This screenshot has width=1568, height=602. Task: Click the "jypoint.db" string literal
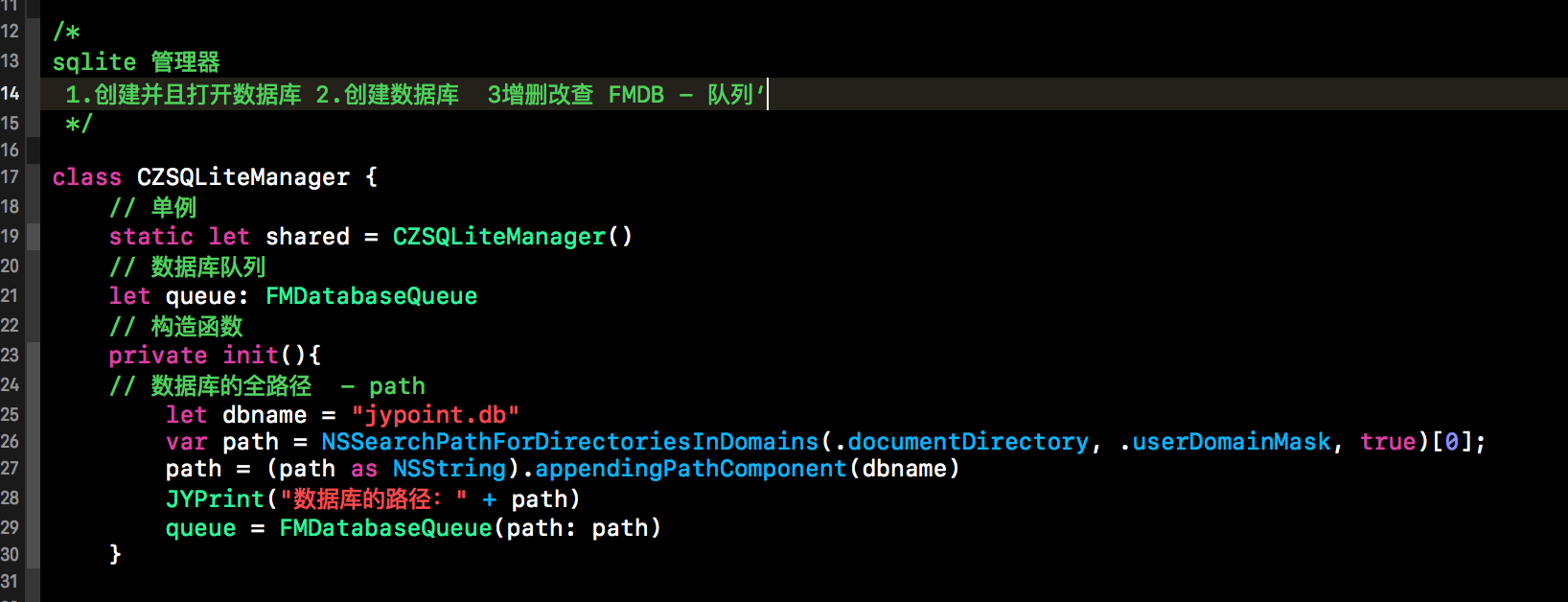pyautogui.click(x=434, y=415)
